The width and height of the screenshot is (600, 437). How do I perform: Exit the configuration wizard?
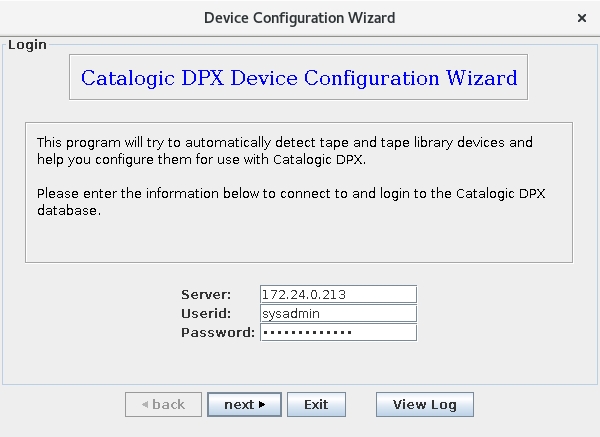(316, 405)
